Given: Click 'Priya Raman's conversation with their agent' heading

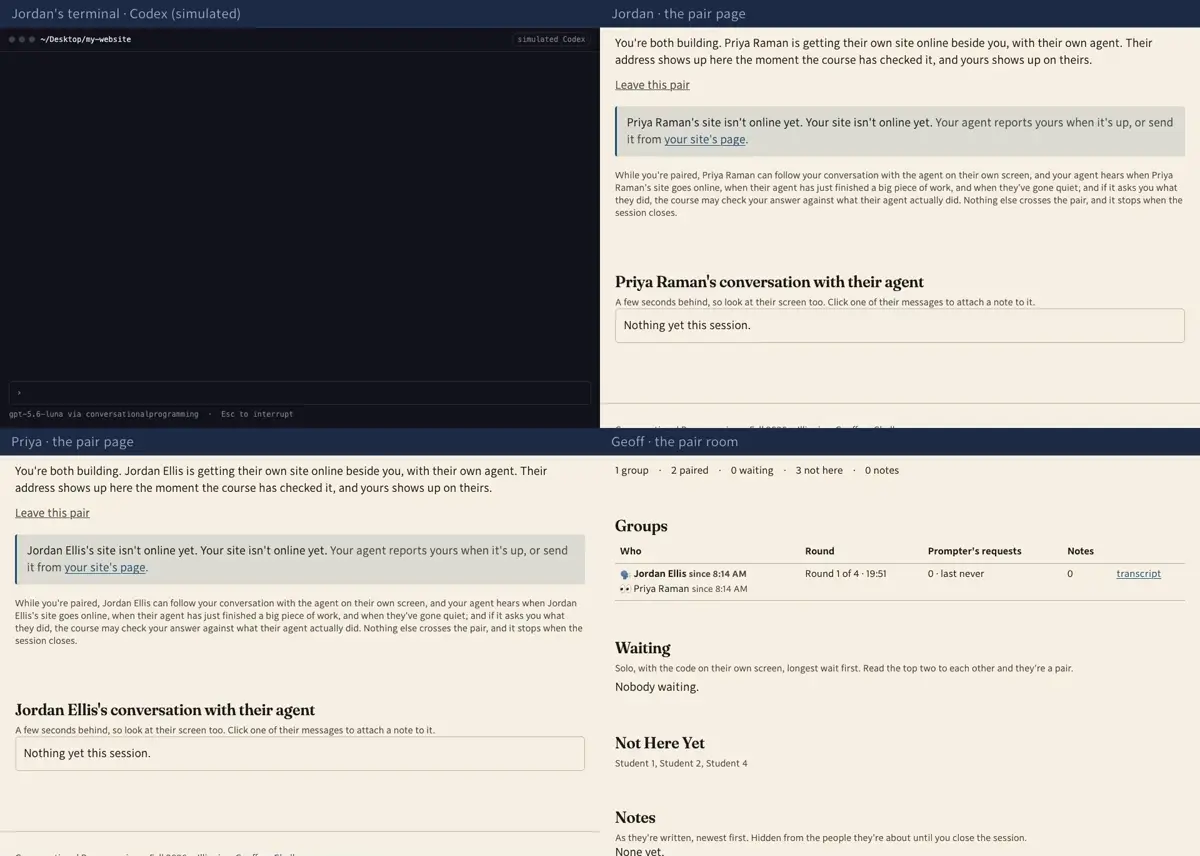Looking at the screenshot, I should tap(769, 282).
